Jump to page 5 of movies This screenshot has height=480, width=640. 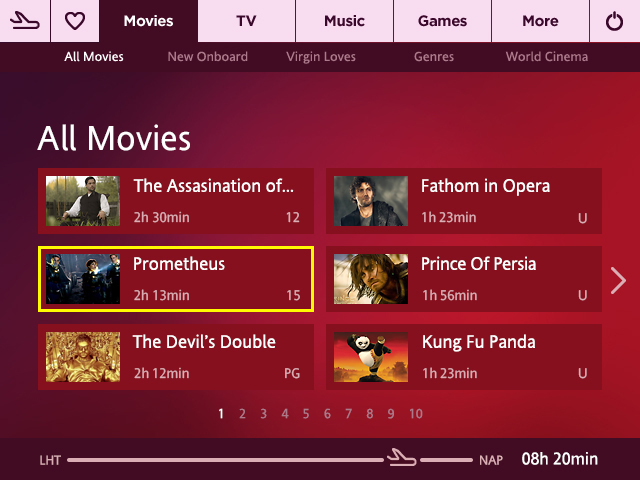tap(306, 414)
